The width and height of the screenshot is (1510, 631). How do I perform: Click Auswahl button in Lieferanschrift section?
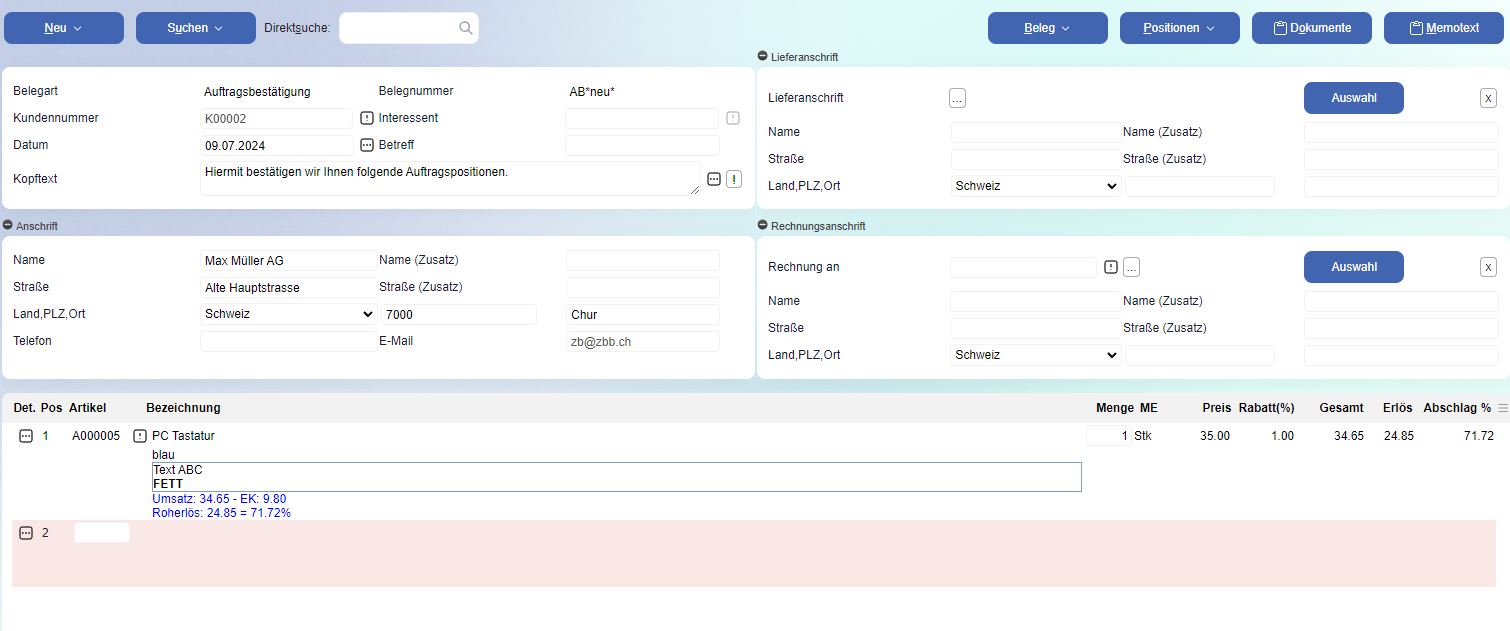click(x=1353, y=98)
